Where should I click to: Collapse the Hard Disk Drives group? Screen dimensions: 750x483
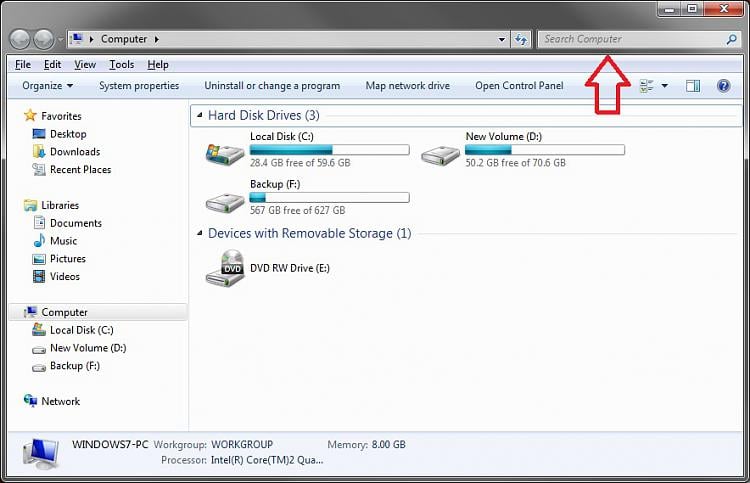coord(199,115)
